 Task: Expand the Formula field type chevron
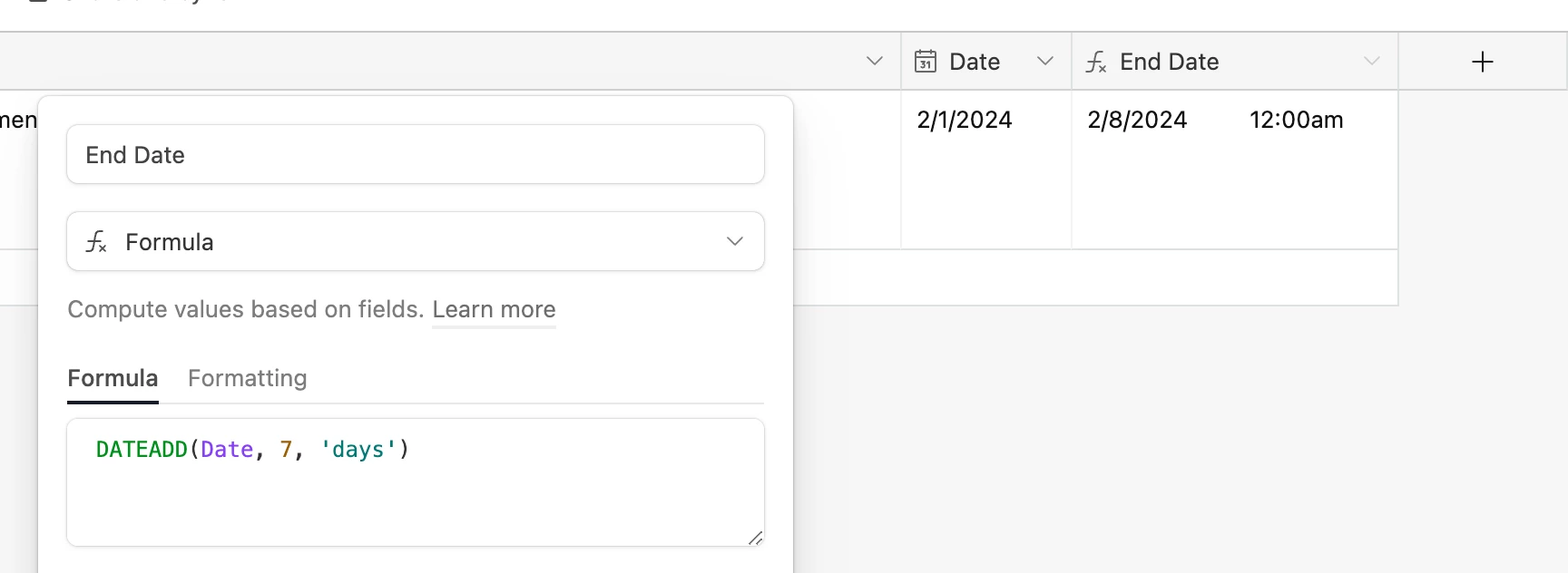[735, 241]
